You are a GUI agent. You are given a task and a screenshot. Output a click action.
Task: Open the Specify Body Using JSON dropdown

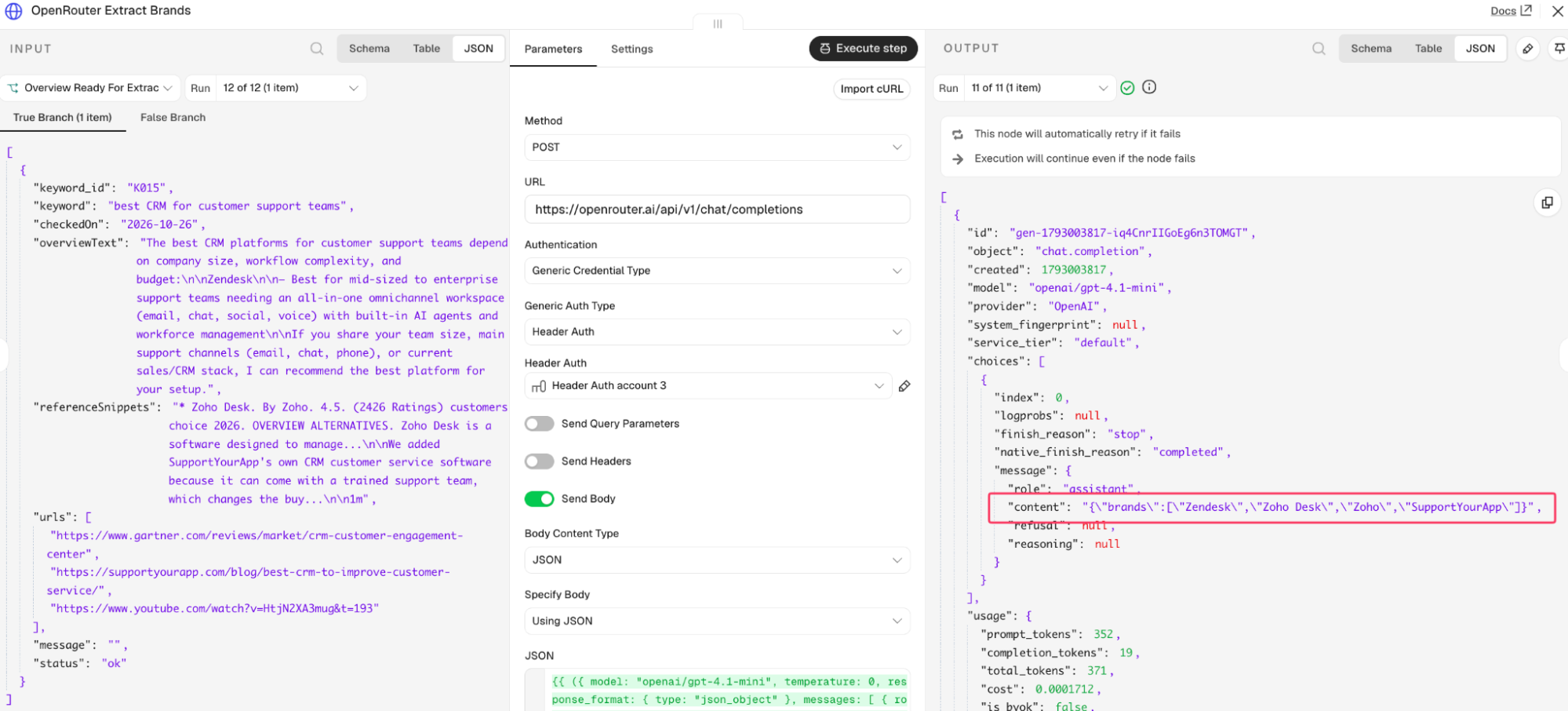717,622
